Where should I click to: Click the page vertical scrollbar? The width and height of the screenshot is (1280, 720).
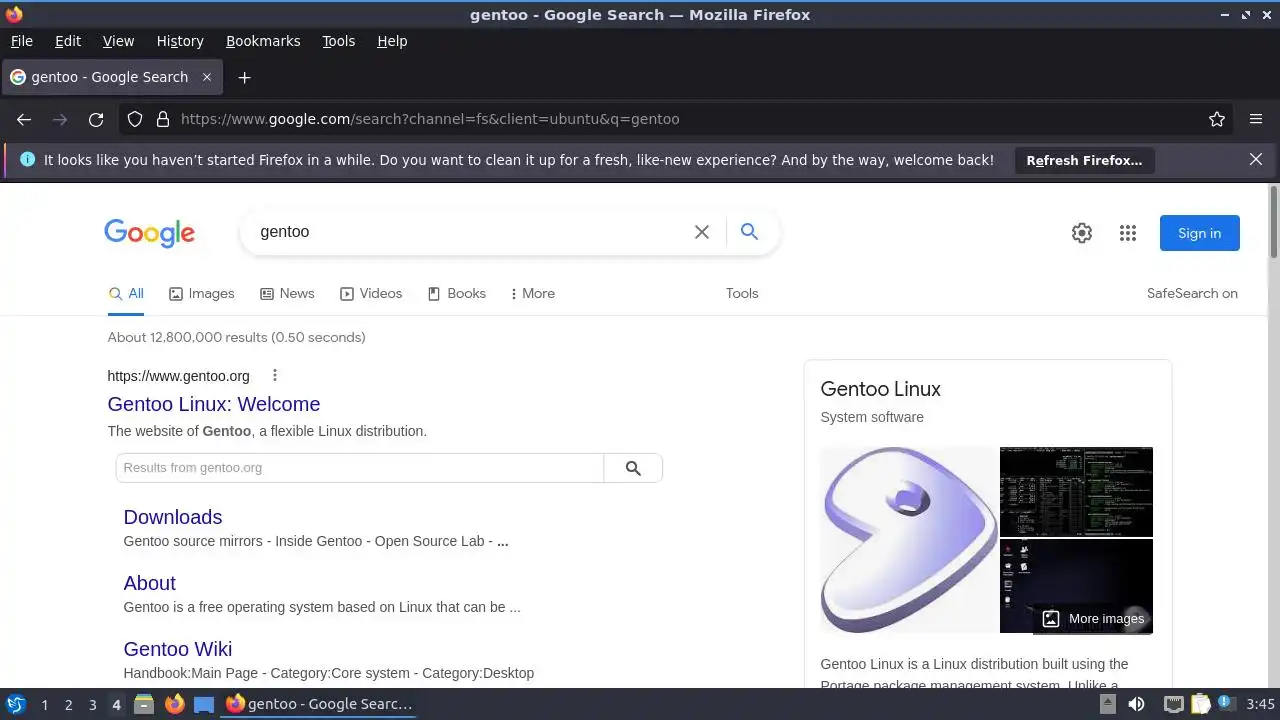click(1273, 222)
